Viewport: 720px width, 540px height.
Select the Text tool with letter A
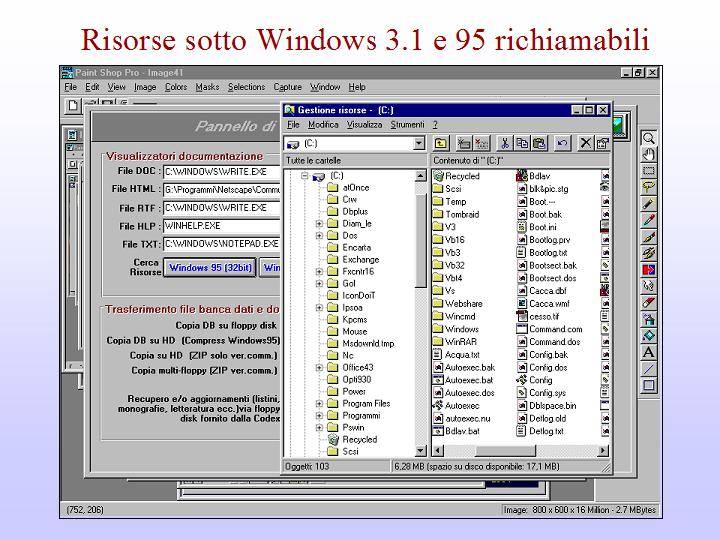pos(649,352)
